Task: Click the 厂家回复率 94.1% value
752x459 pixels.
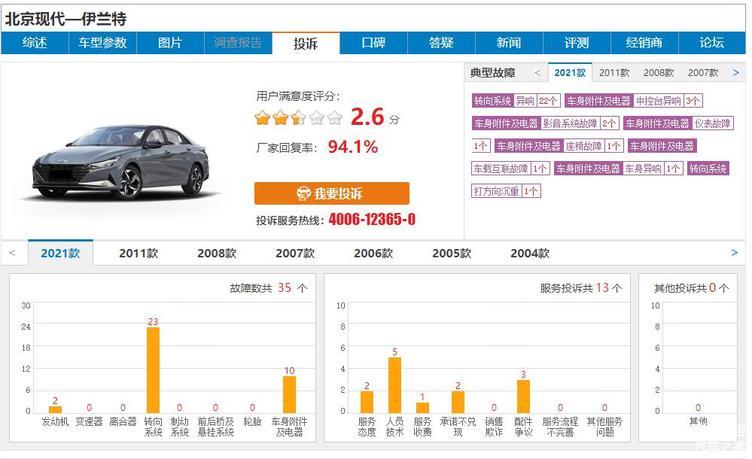Action: click(353, 147)
